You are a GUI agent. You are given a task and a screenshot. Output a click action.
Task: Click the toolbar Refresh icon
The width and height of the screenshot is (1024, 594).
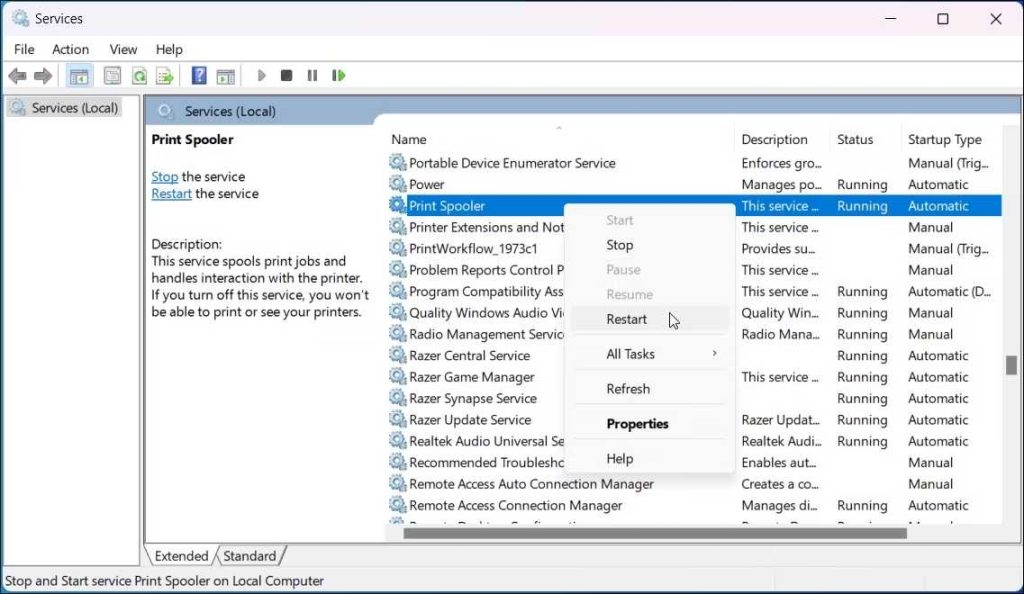pos(139,76)
